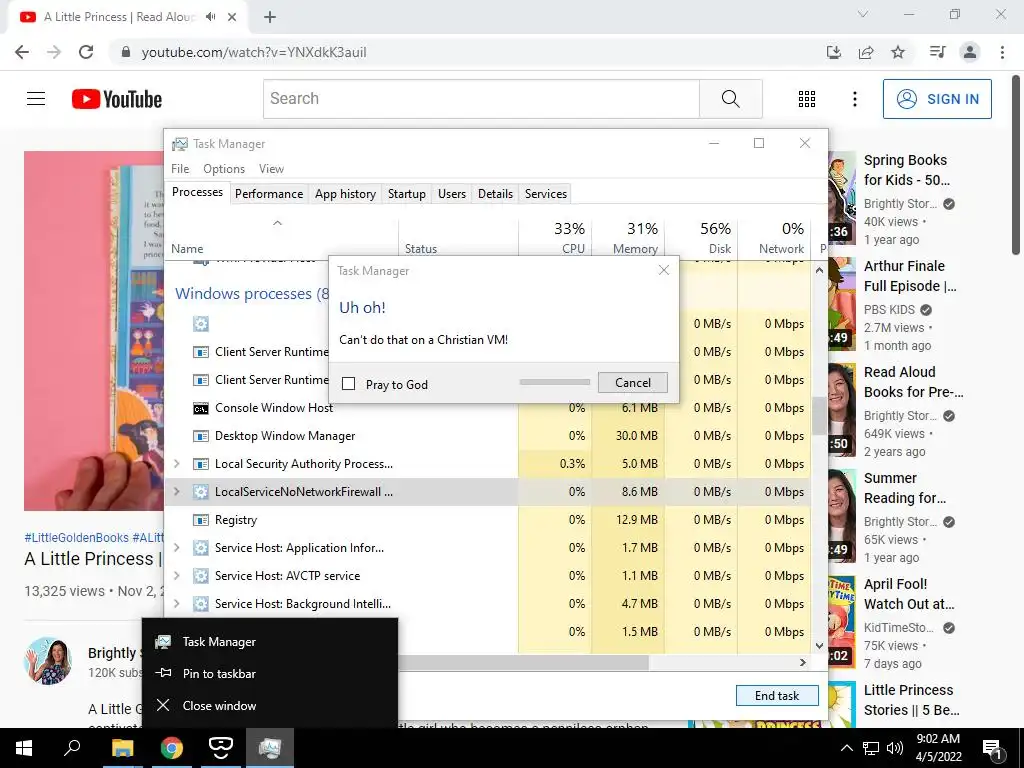The image size is (1024, 768).
Task: Expand Service Host: Background Intelligent row
Action: 176,604
